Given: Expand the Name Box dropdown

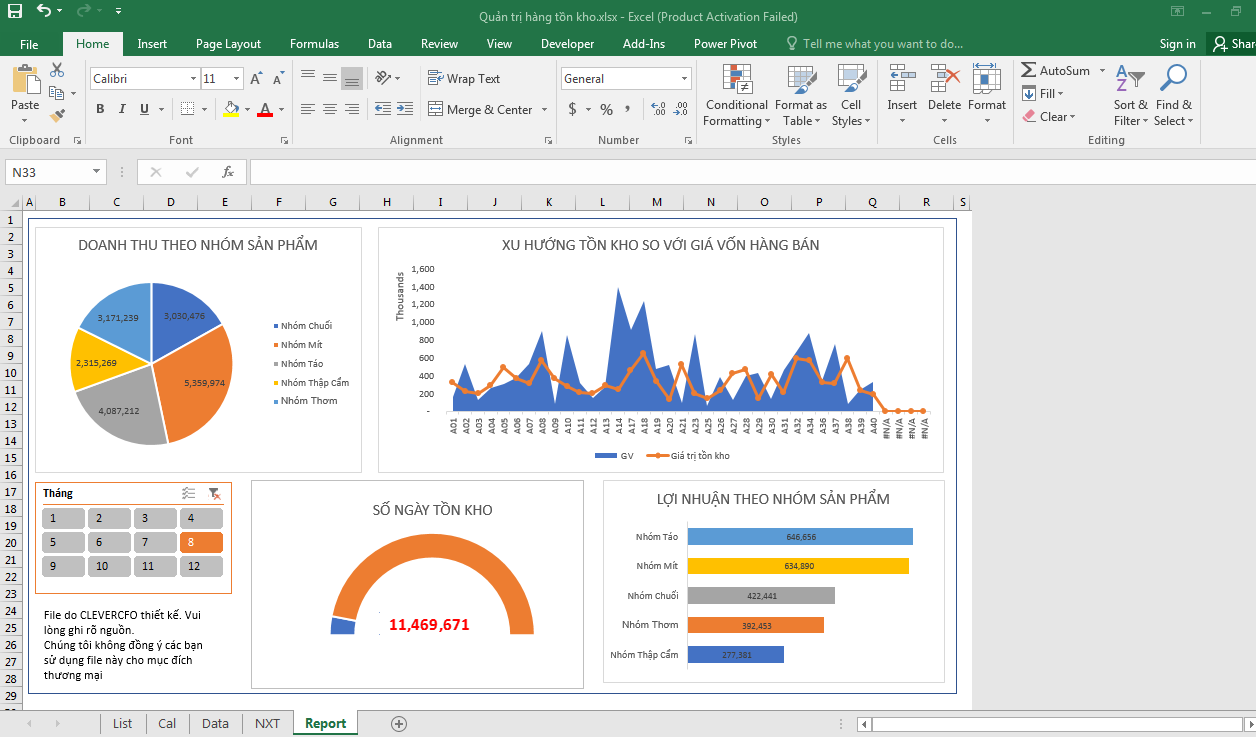Looking at the screenshot, I should tap(97, 172).
